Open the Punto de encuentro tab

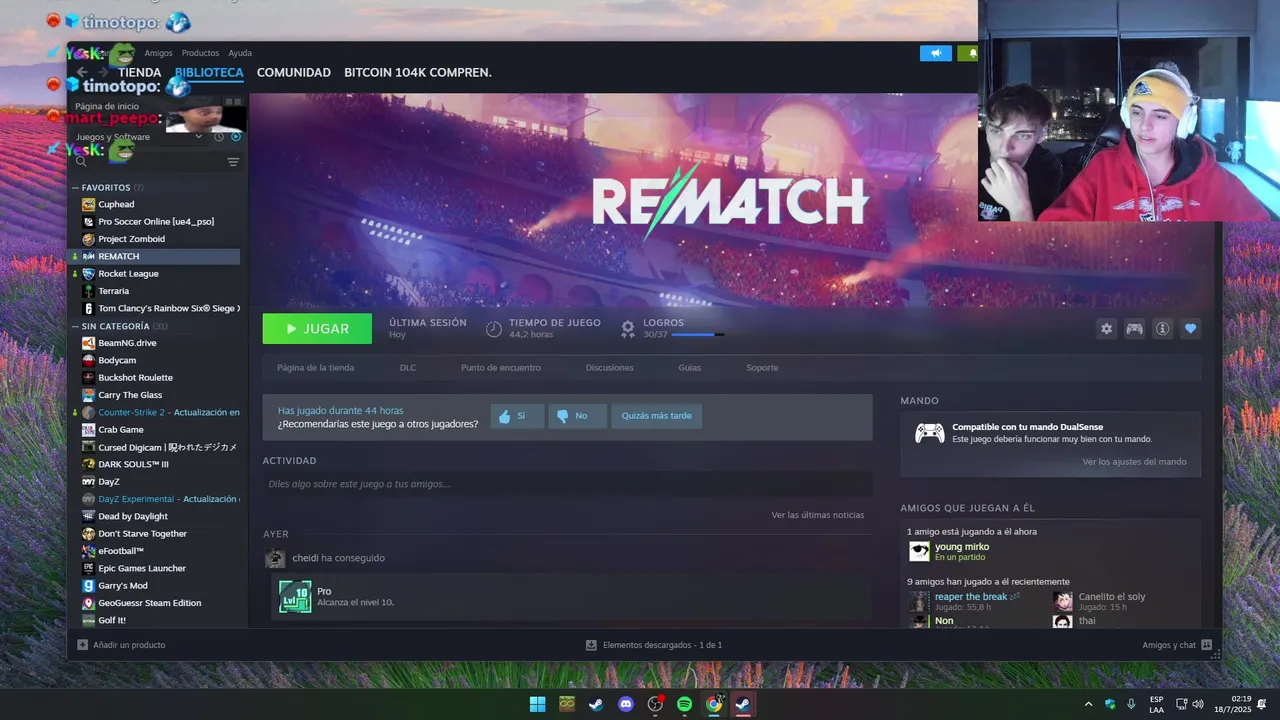point(501,368)
